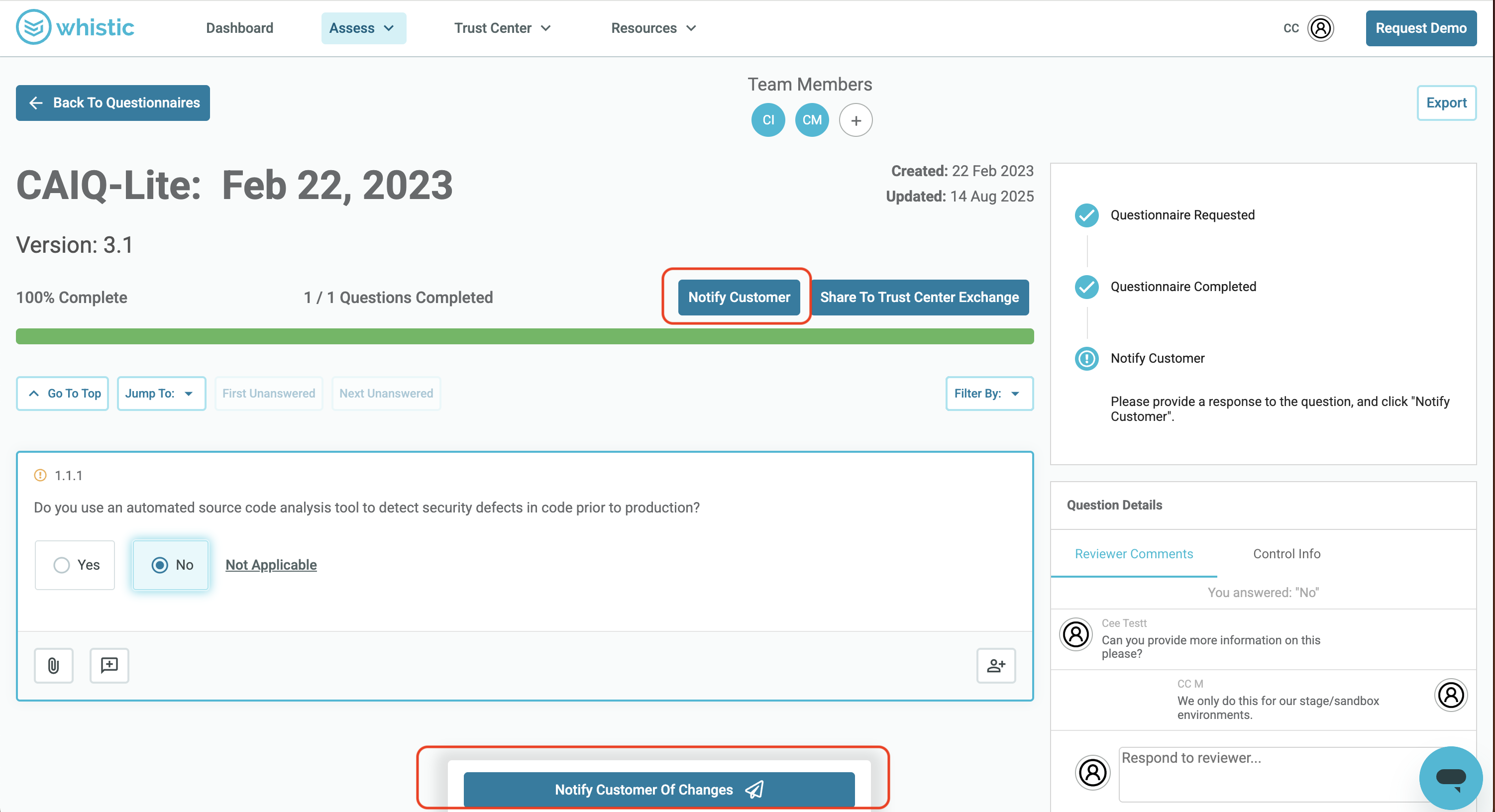The height and width of the screenshot is (812, 1495).
Task: Click the First Unanswered button
Action: pos(269,394)
